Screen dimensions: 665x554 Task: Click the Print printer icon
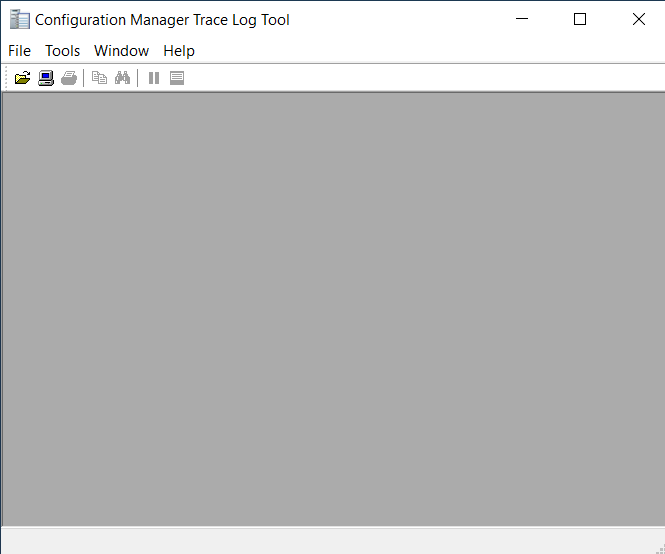(69, 78)
